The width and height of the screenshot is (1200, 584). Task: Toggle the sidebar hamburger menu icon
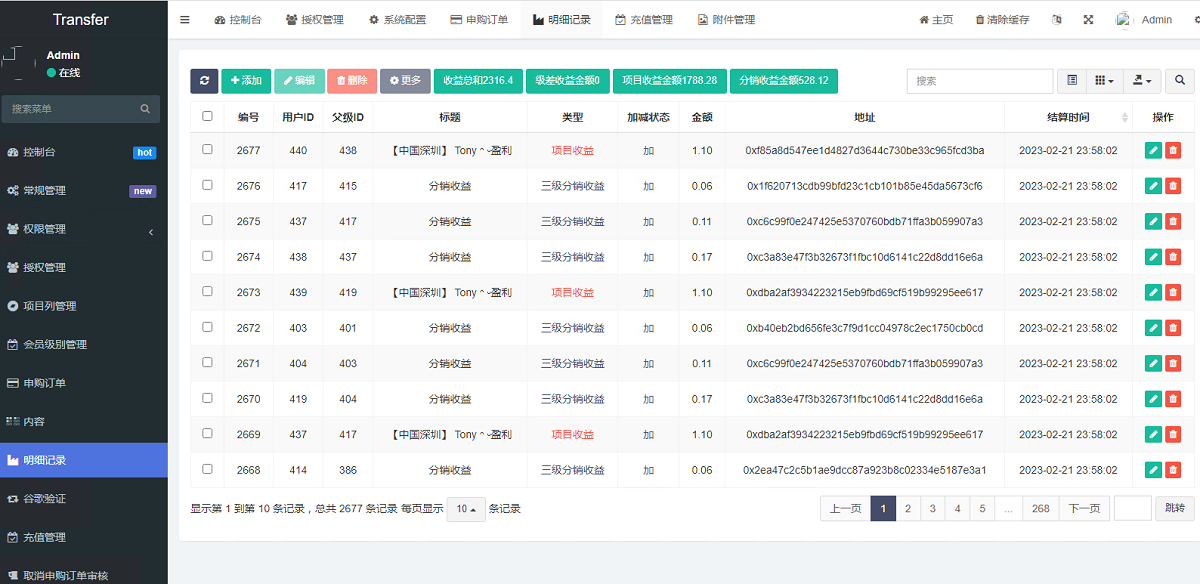[185, 20]
